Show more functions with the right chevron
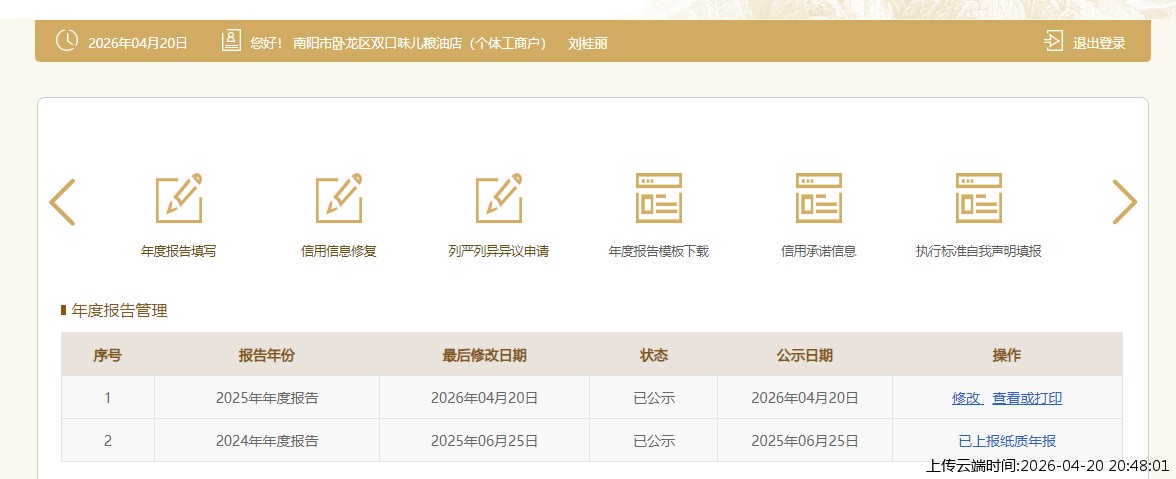1176x479 pixels. [x=1125, y=202]
